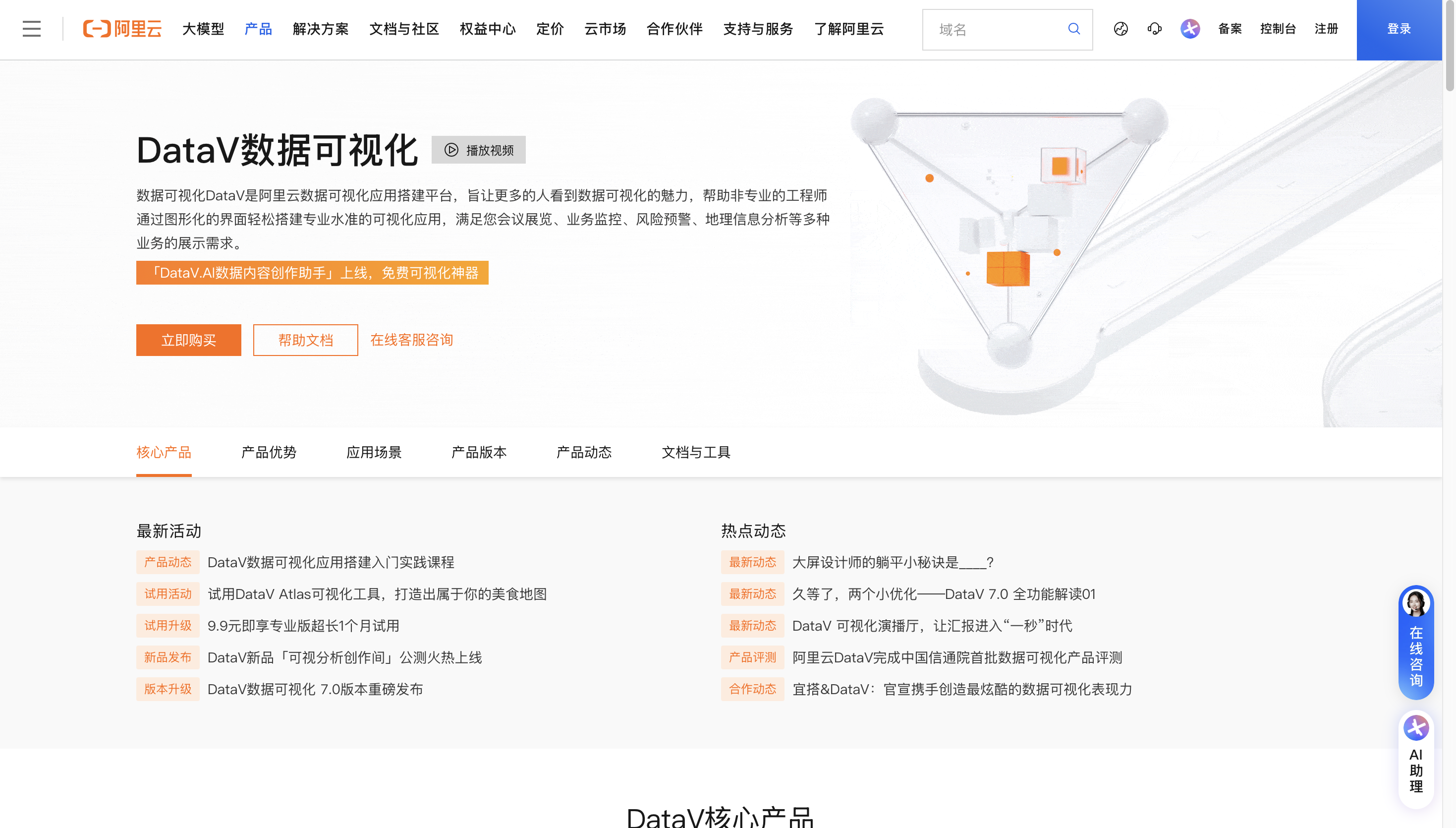
Task: Click the magnifier in the domain search box
Action: click(1073, 29)
